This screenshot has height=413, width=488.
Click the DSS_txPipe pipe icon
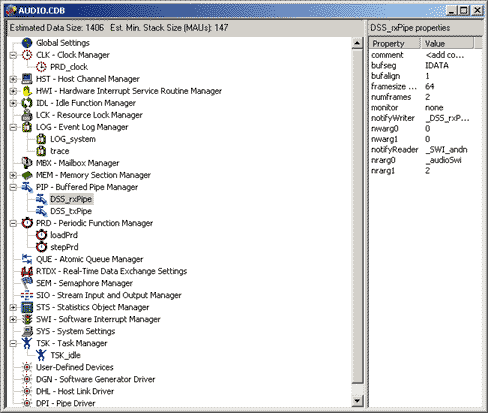pos(41,211)
